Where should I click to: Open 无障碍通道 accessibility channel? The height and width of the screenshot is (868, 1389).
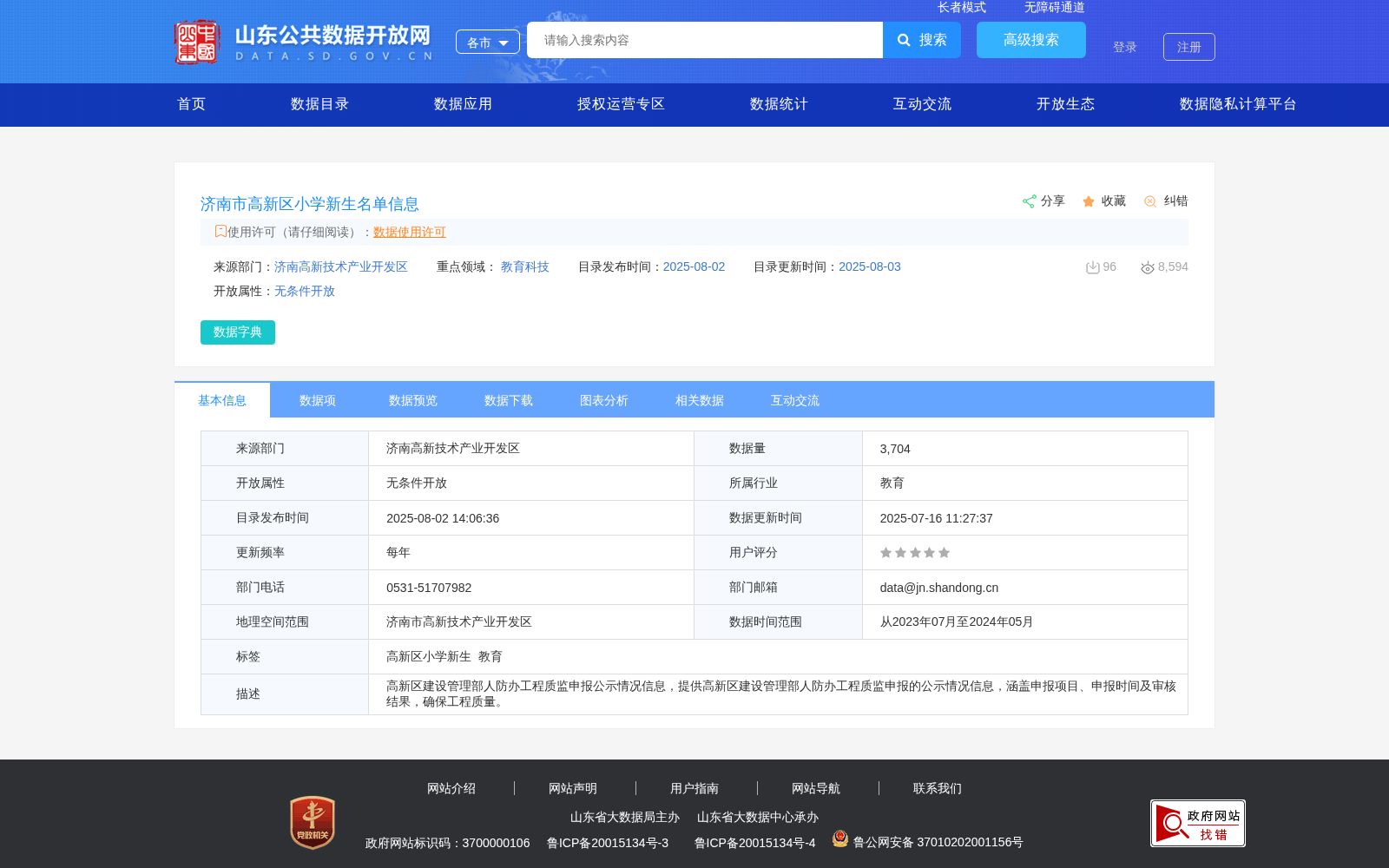[1055, 7]
